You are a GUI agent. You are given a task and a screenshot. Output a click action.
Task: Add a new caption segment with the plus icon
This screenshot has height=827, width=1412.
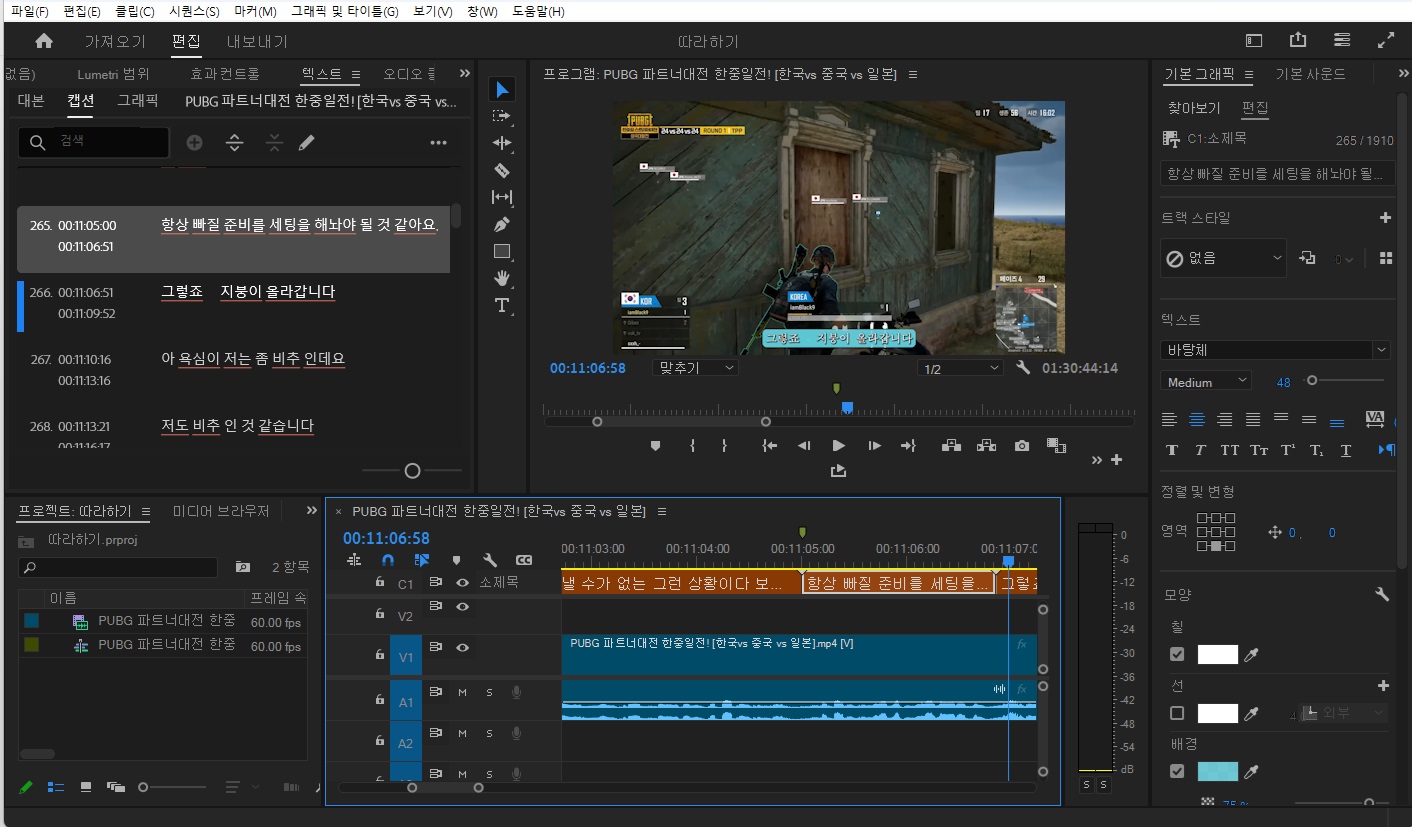click(x=194, y=143)
